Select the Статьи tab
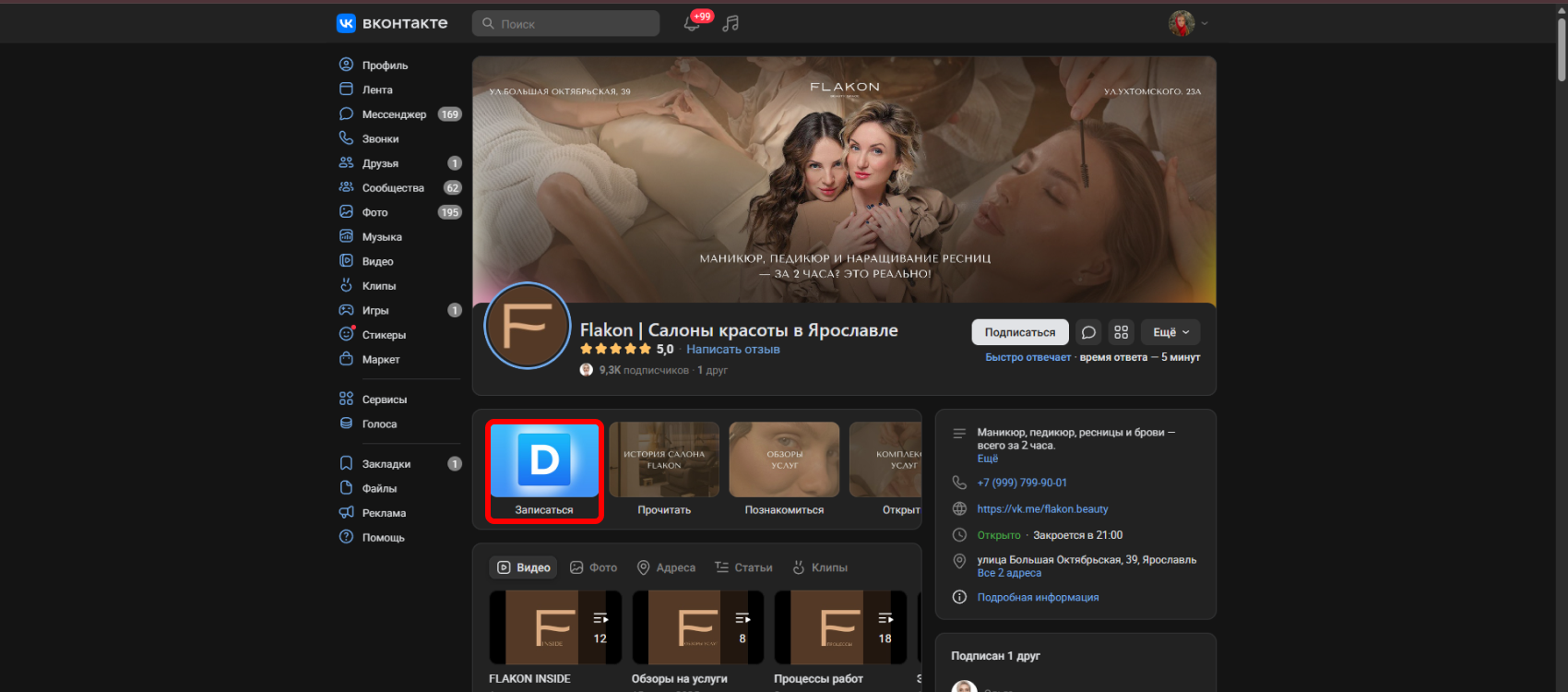The image size is (1568, 692). click(x=743, y=567)
